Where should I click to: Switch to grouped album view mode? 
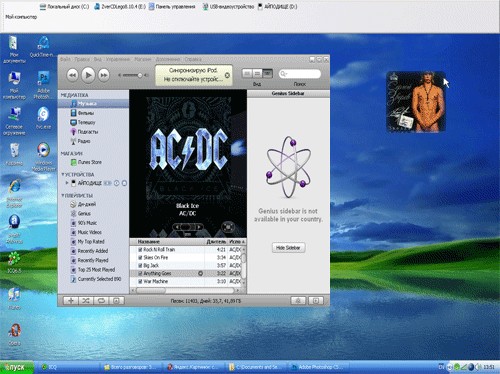[x=257, y=73]
